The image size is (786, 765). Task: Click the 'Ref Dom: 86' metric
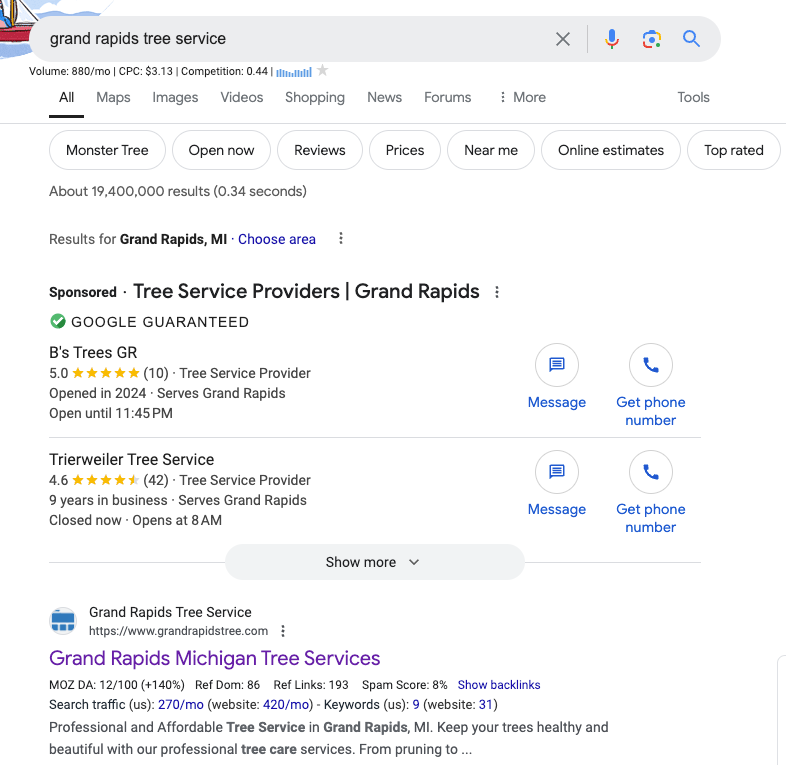228,685
